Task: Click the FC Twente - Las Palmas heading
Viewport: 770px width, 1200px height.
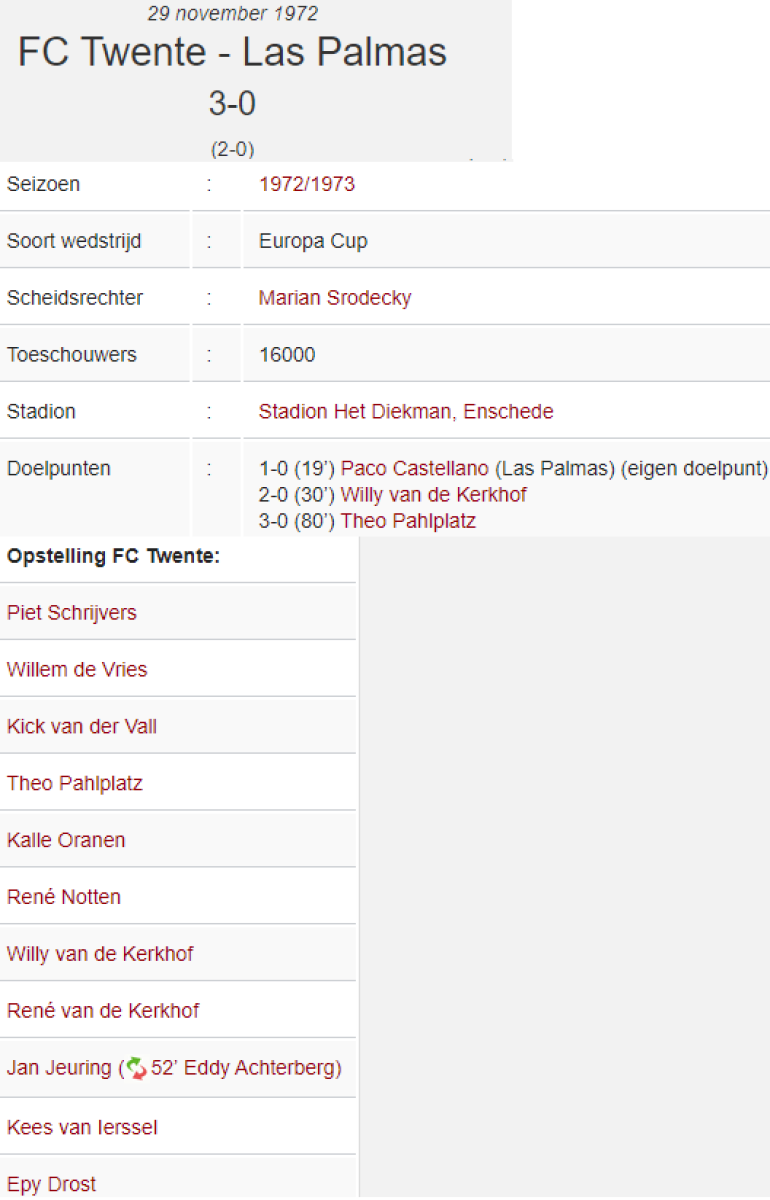Action: (232, 53)
